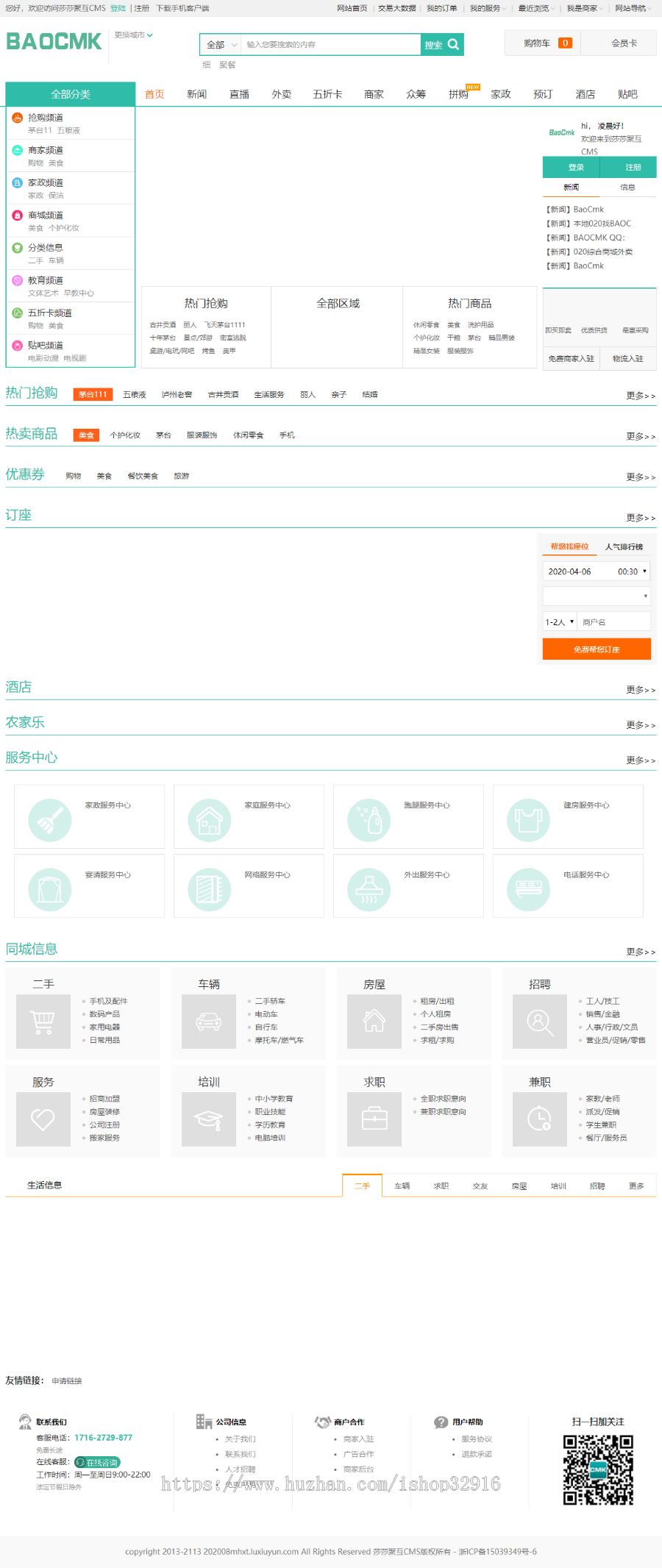This screenshot has width=662, height=1568.
Task: Select the 五粮液 hot deals tab
Action: click(x=135, y=395)
